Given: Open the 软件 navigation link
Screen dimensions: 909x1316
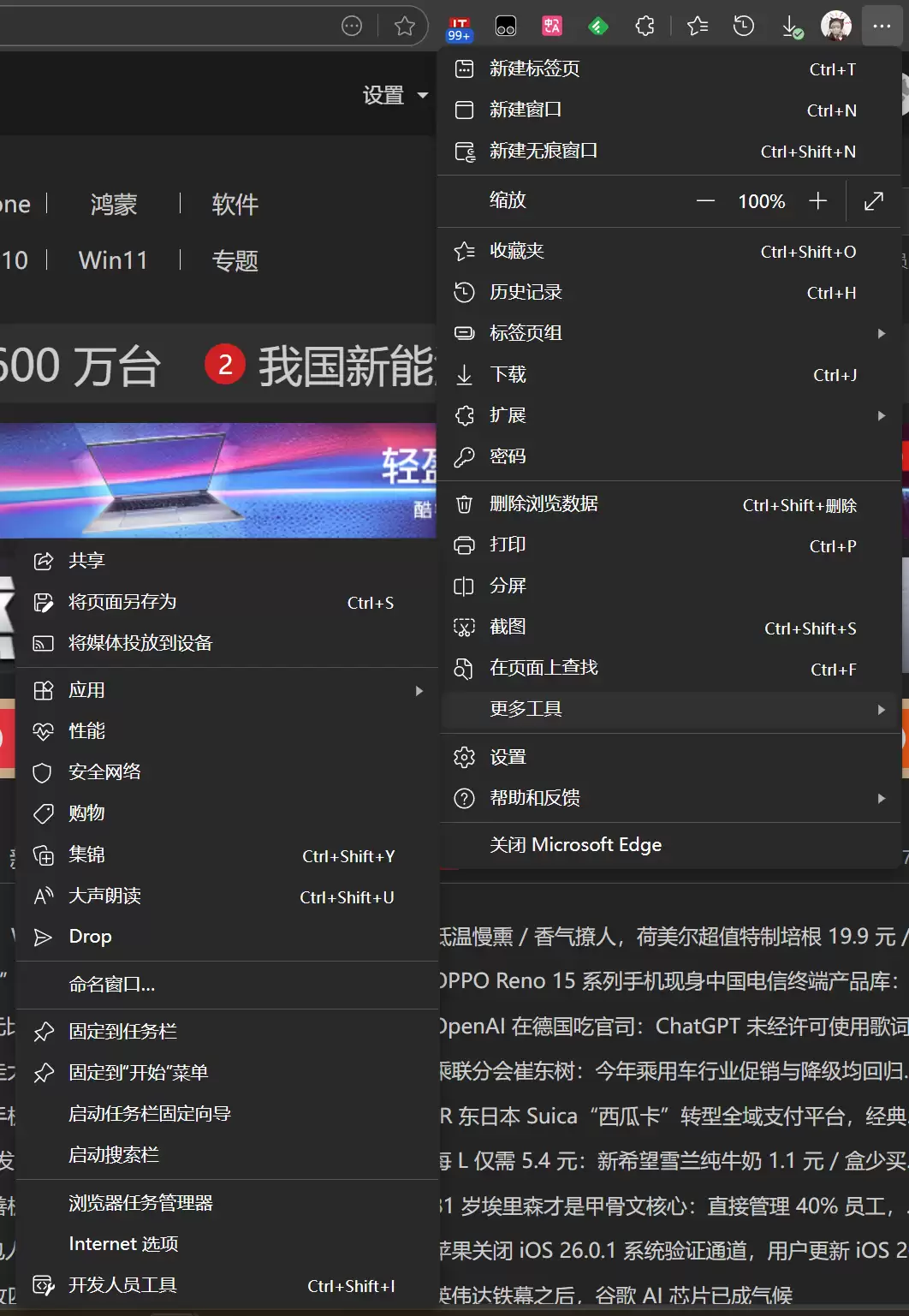Looking at the screenshot, I should coord(235,204).
